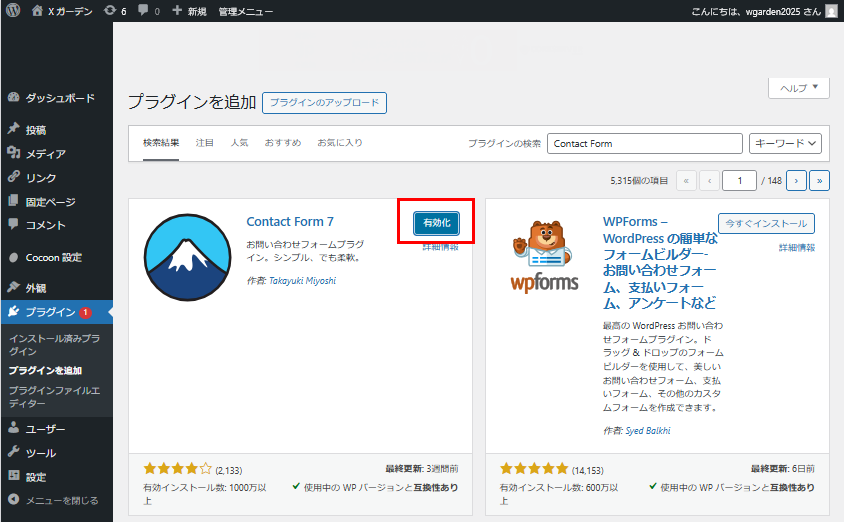Open site home icon Xガーデン
The width and height of the screenshot is (844, 522).
pos(37,10)
